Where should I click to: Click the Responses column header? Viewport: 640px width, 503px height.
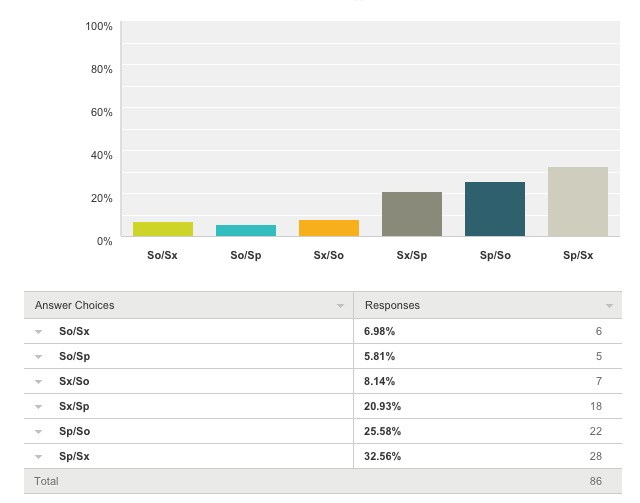click(392, 305)
